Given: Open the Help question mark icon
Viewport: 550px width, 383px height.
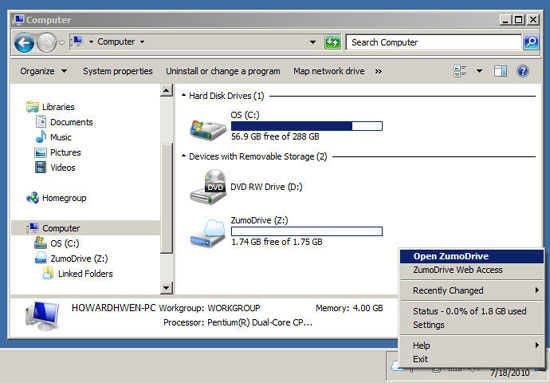Looking at the screenshot, I should [x=523, y=71].
